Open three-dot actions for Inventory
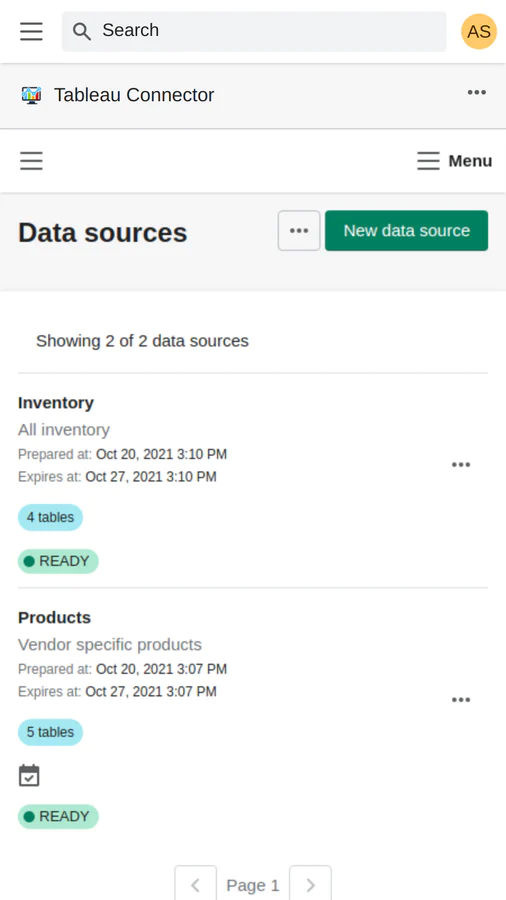This screenshot has width=506, height=900. coord(461,465)
